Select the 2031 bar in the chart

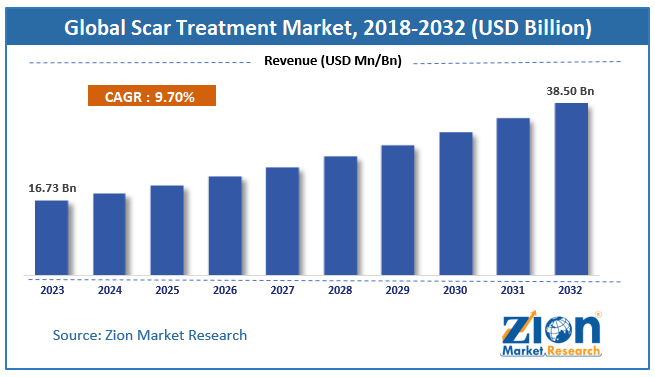pyautogui.click(x=513, y=196)
